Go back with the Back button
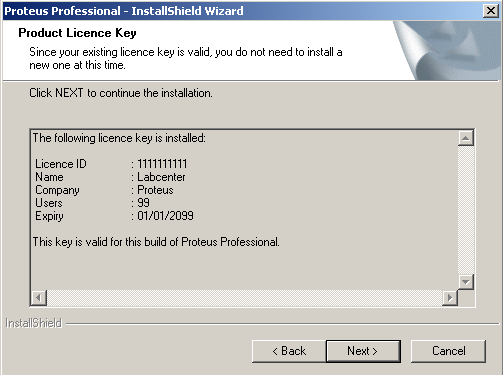The width and height of the screenshot is (503, 375). coord(289,351)
